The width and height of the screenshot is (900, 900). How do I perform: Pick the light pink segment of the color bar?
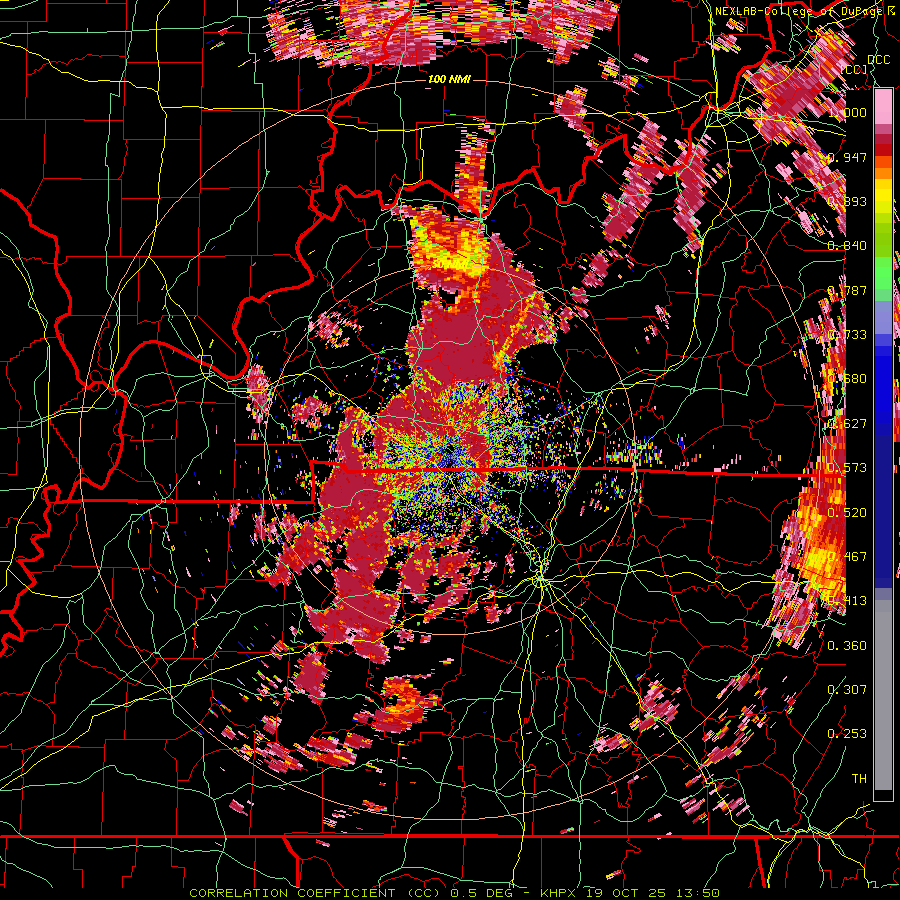click(883, 107)
